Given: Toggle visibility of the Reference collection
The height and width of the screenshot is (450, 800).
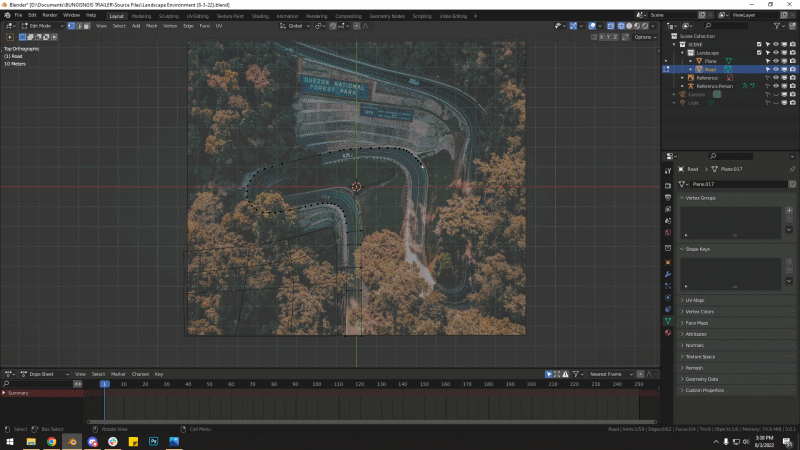Looking at the screenshot, I should (x=775, y=78).
